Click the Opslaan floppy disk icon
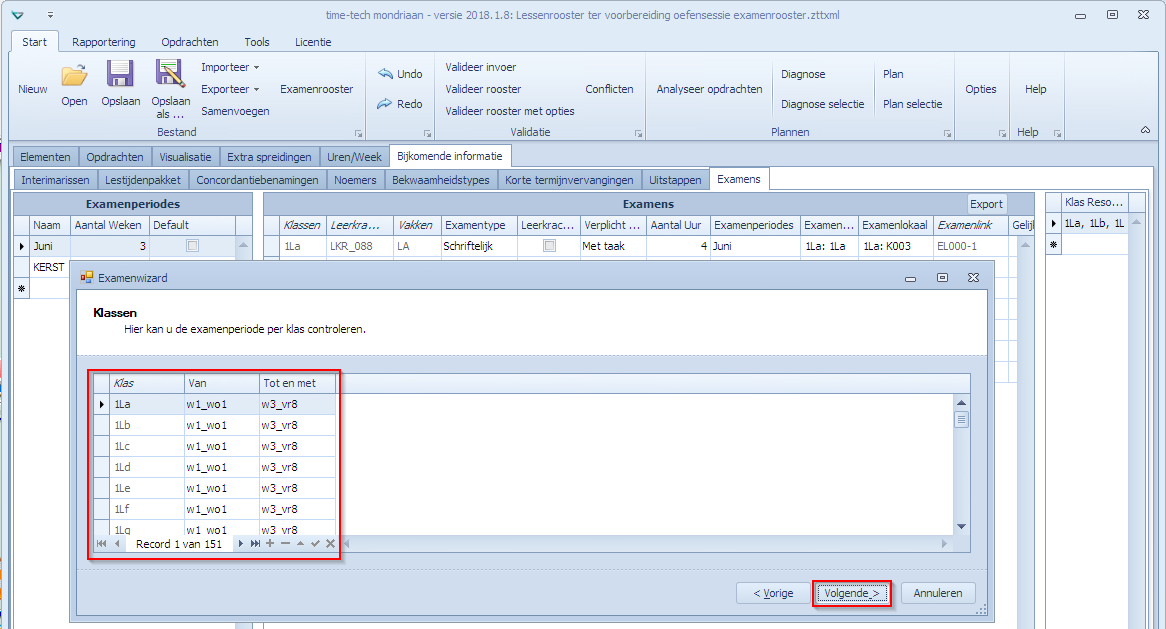This screenshot has width=1166, height=629. pos(120,74)
